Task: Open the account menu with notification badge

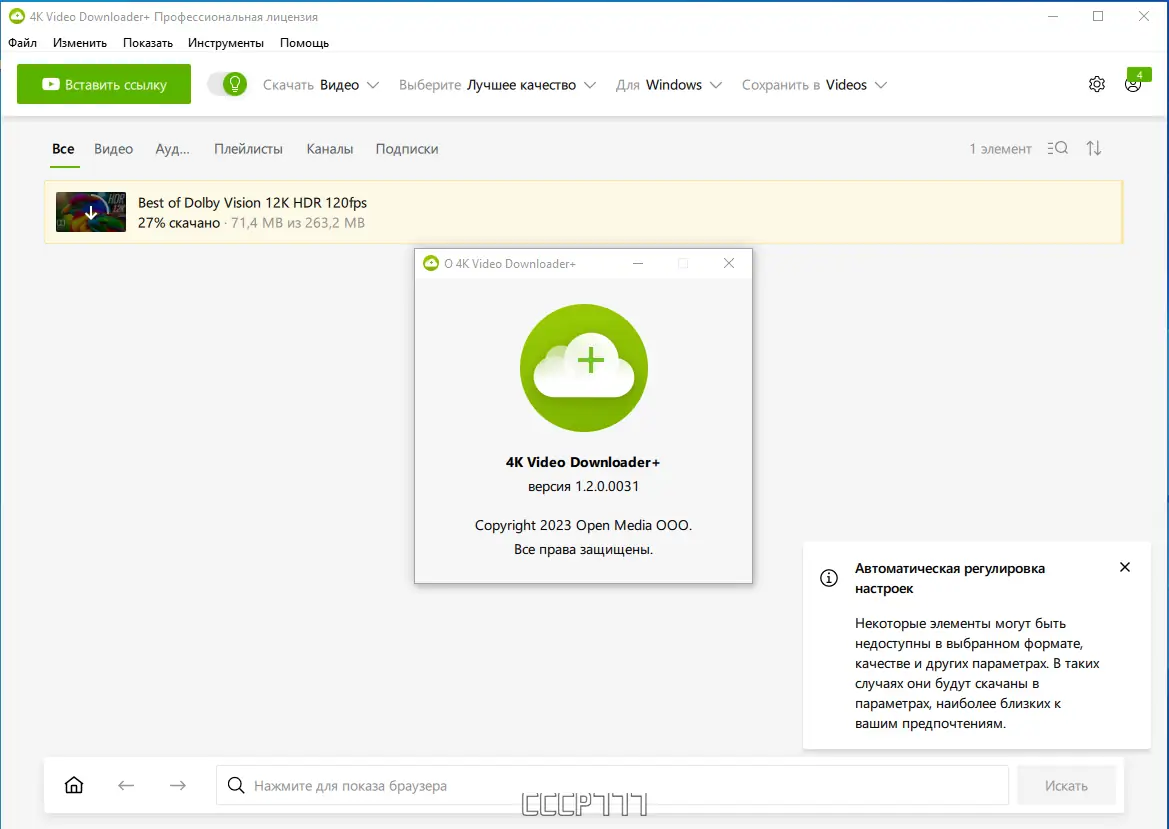Action: coord(1133,84)
